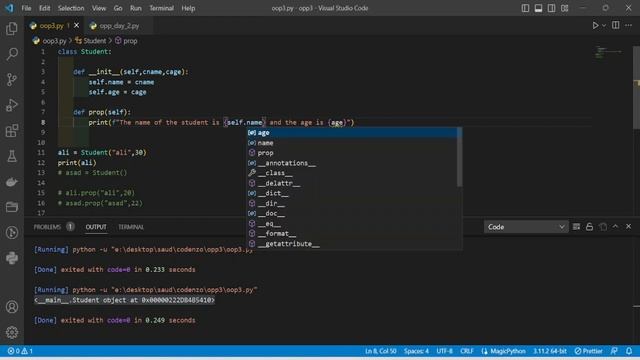
Task: Open the Code output channel dropdown
Action: 526,227
